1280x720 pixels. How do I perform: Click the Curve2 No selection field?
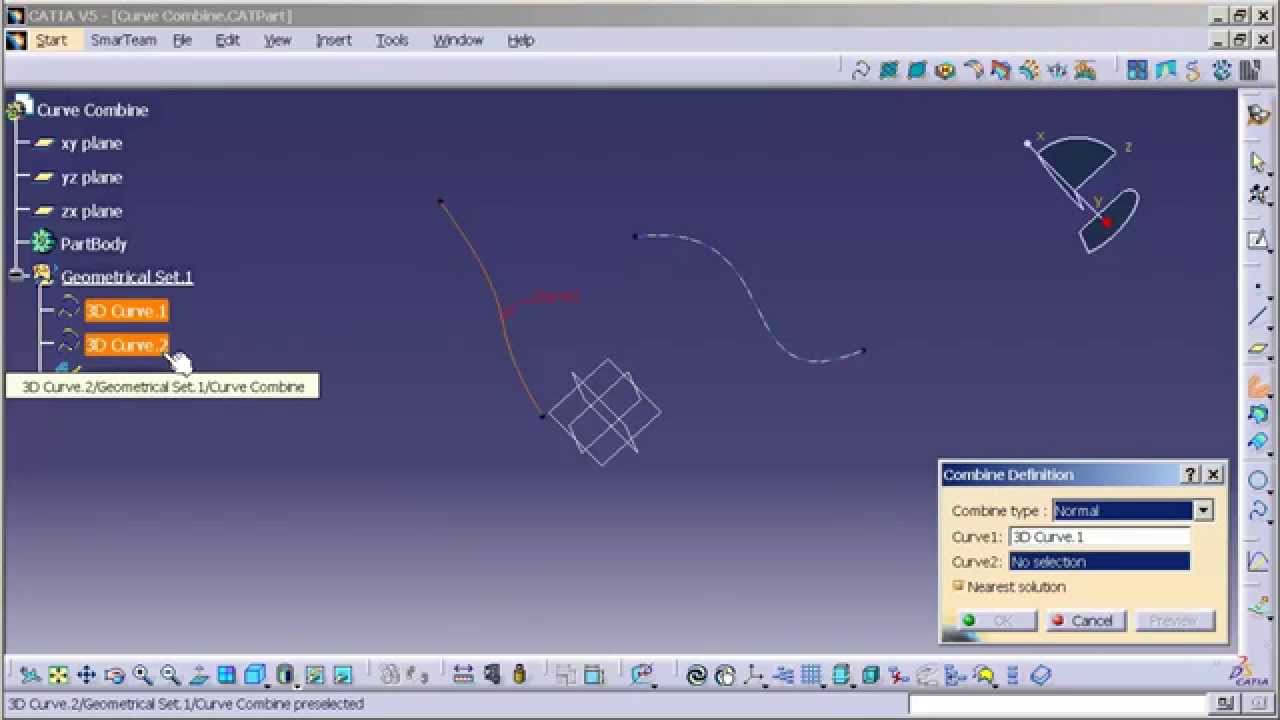click(1099, 562)
